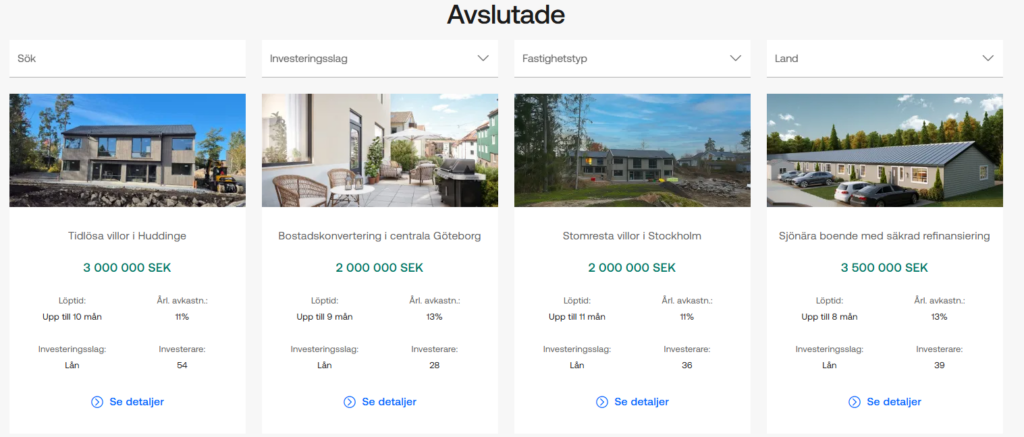Viewport: 1024px width, 437px height.
Task: Expand the Fastighetstyp dropdown chevron
Action: [735, 58]
